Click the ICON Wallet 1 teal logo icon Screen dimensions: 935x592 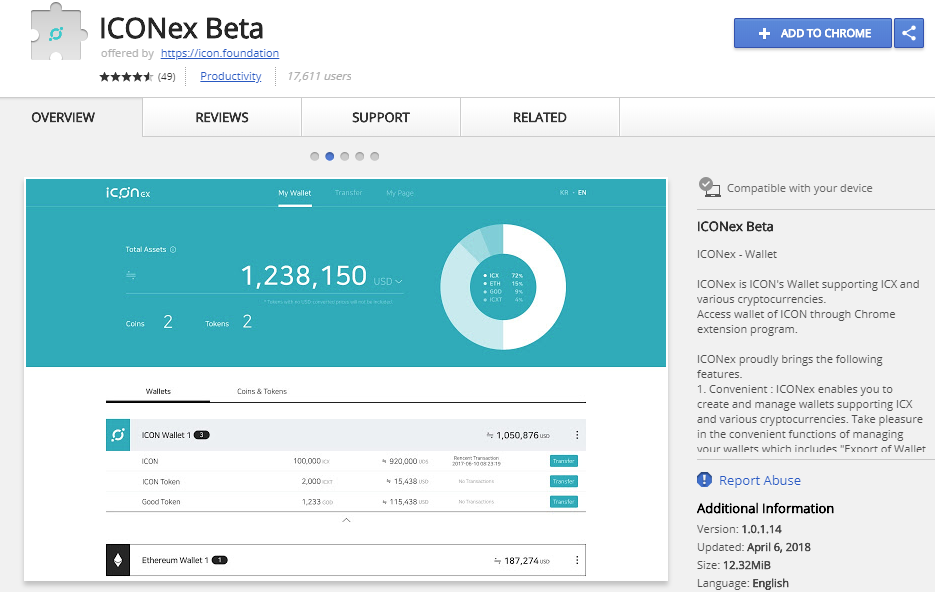(x=118, y=435)
